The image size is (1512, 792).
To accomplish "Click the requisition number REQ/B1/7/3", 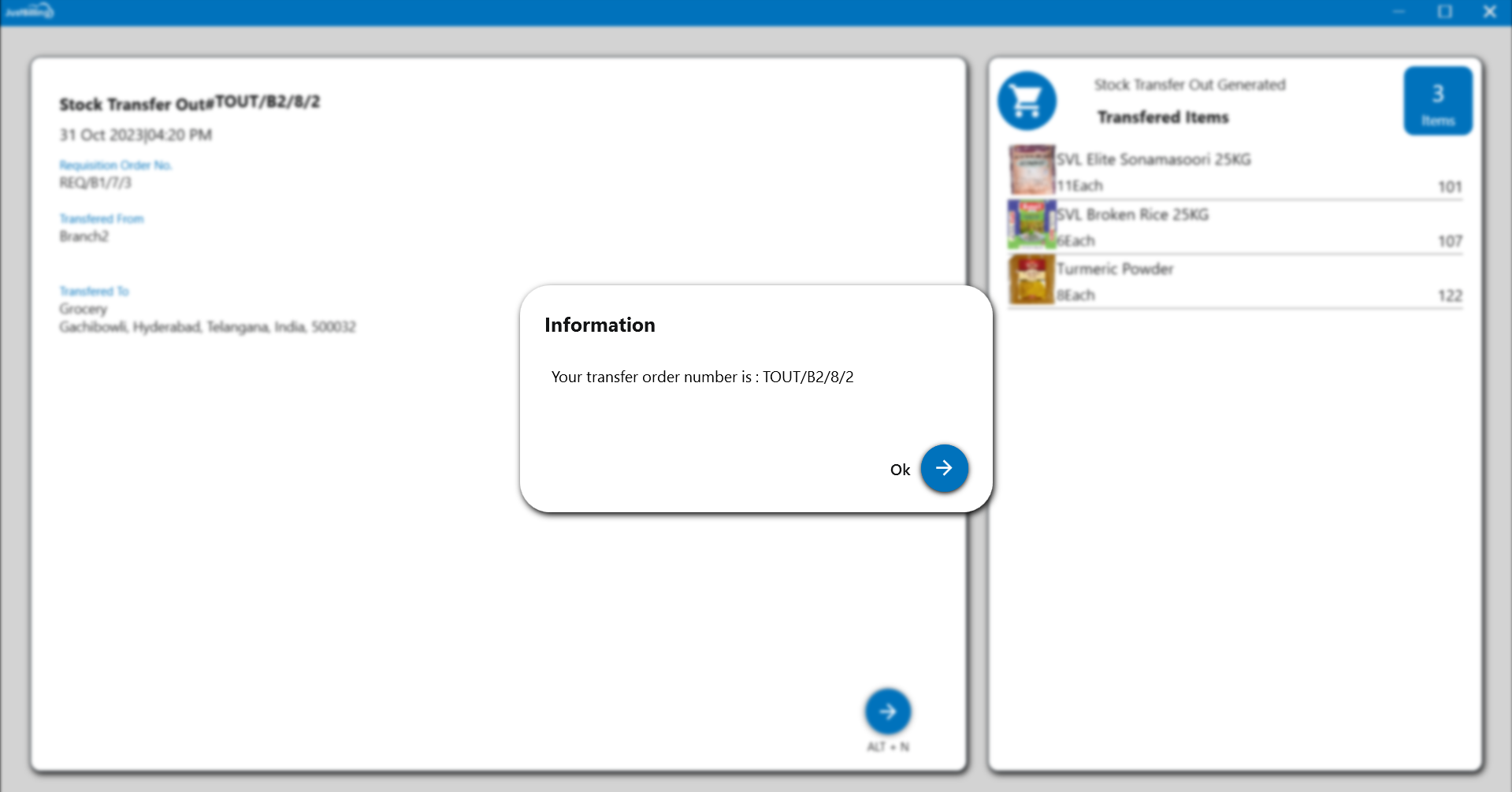I will tap(95, 183).
